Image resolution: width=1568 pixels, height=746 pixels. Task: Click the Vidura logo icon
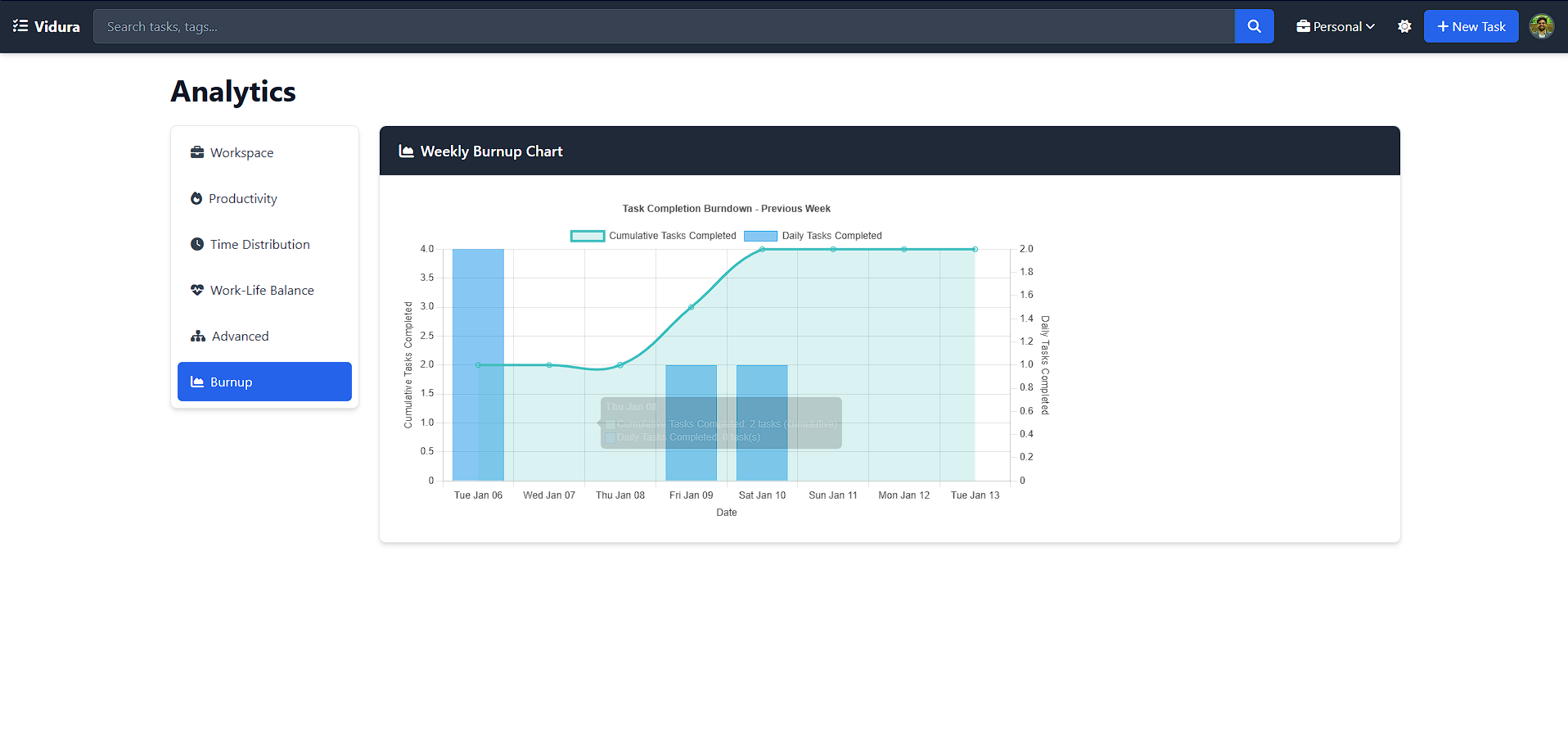tap(20, 26)
